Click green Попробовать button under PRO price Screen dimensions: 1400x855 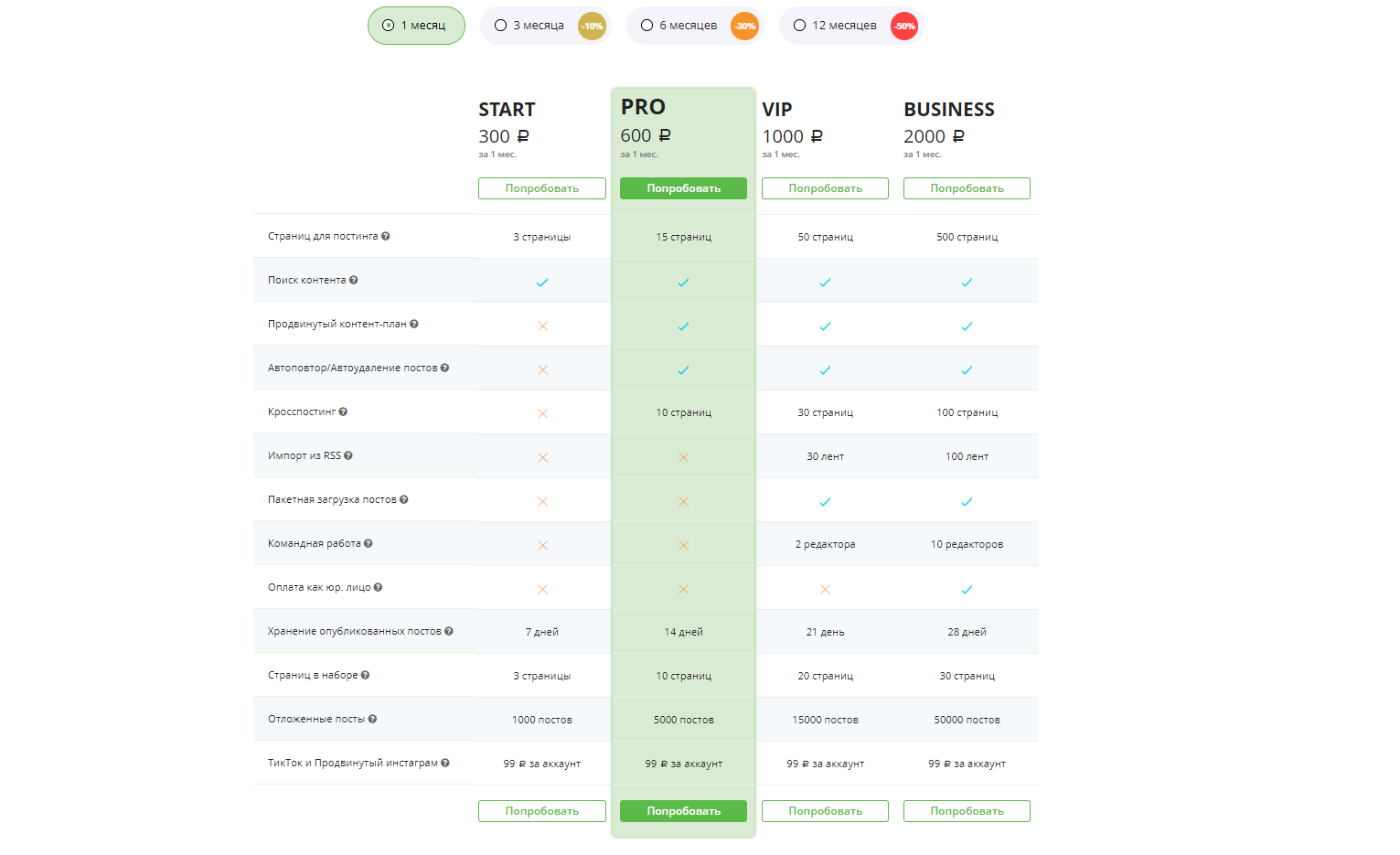pos(684,188)
